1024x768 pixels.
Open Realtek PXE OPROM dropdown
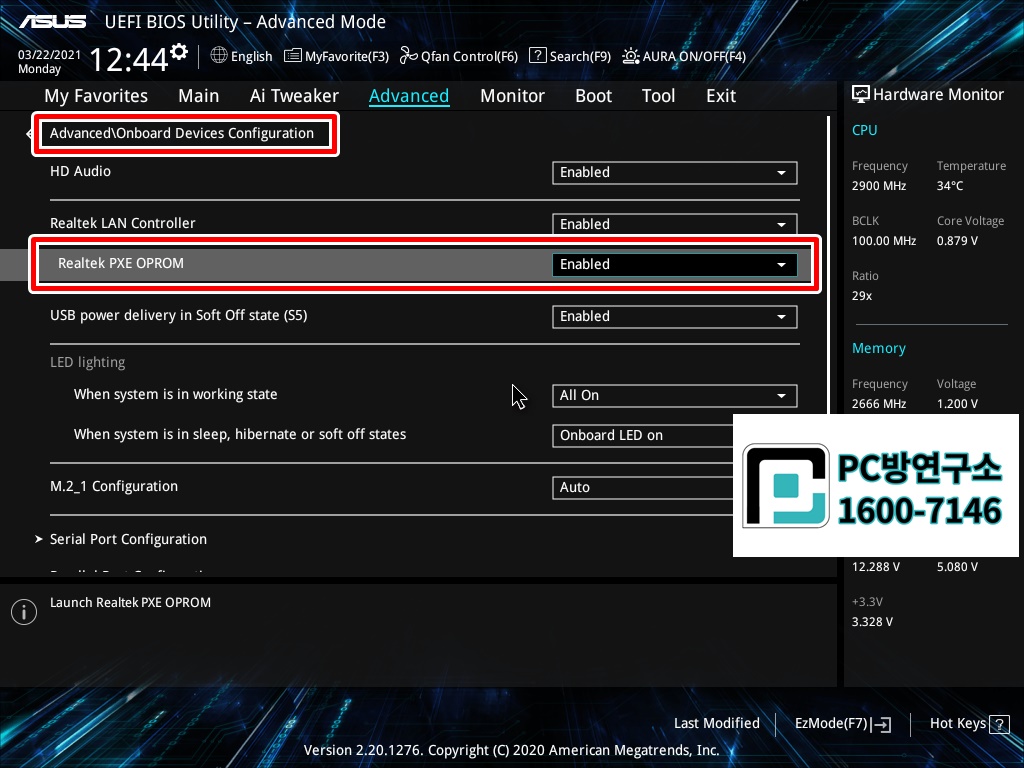[x=675, y=264]
